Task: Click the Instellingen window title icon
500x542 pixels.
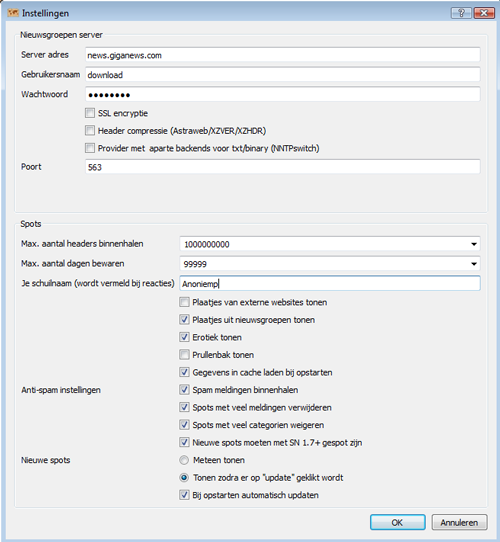Action: [13, 13]
